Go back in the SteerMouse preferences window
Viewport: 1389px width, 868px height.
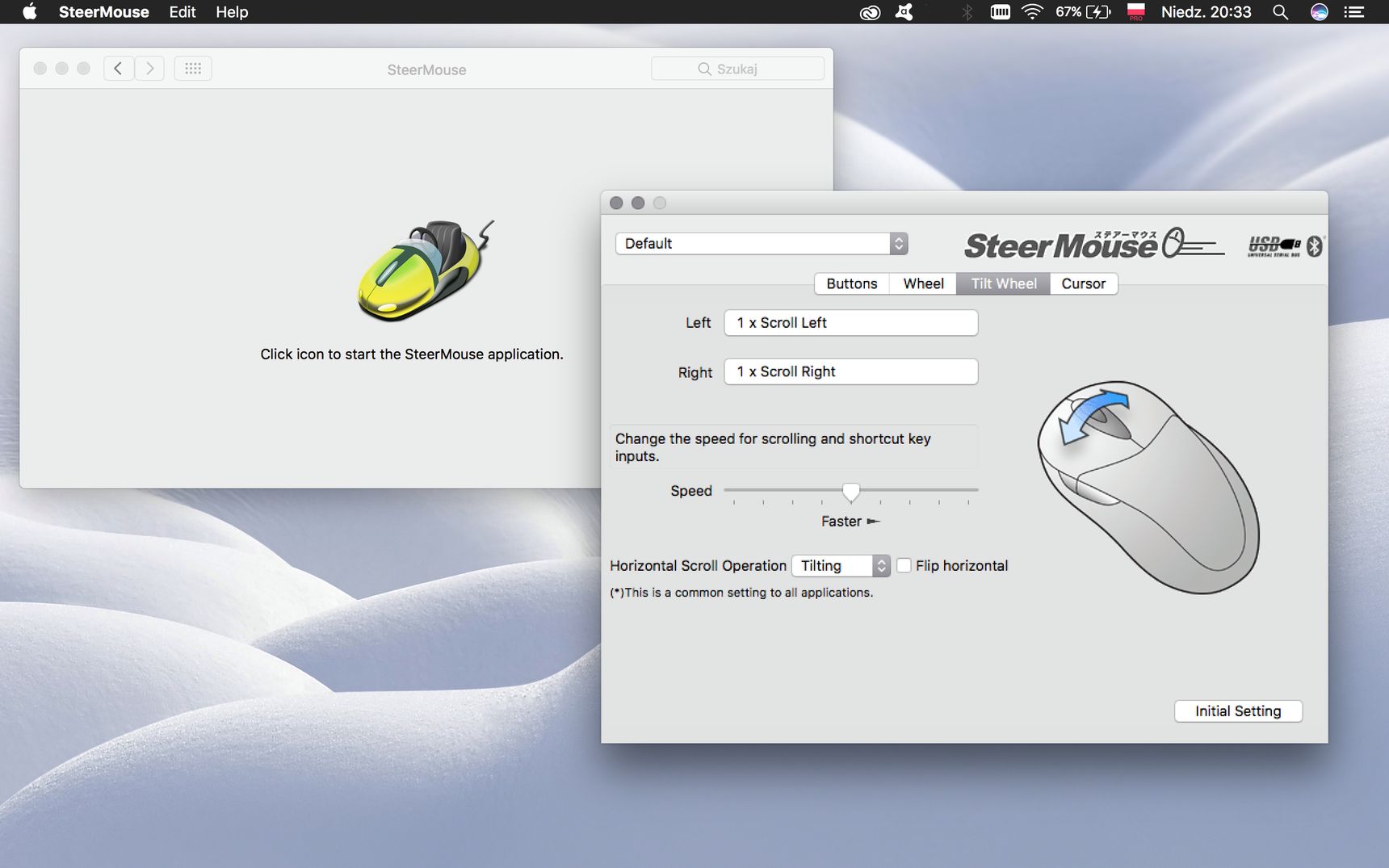click(118, 69)
